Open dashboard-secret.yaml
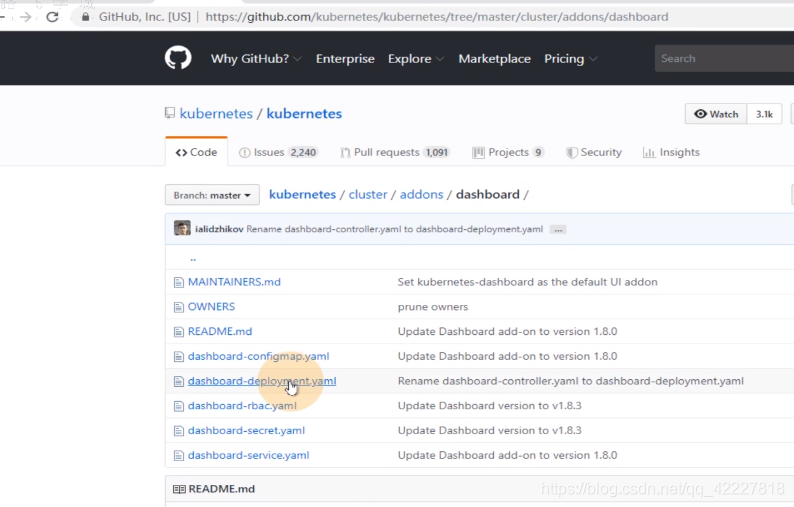Screen dimensions: 794x507 246,431
